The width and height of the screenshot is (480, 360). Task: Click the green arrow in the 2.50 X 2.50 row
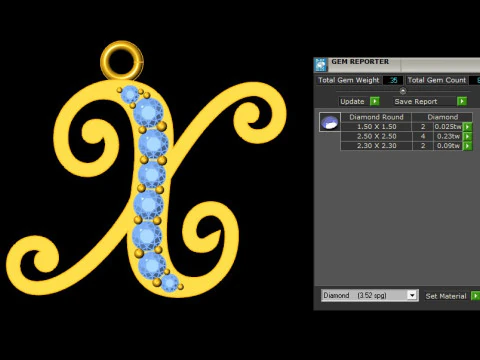468,136
